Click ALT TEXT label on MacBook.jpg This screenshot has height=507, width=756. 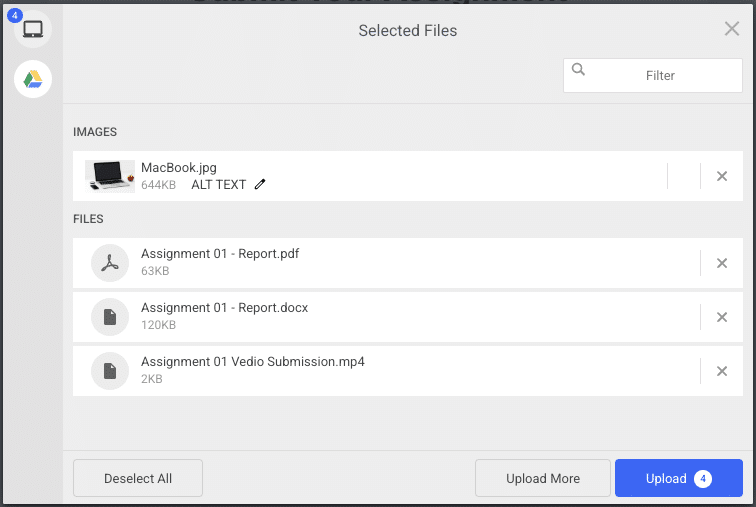218,185
